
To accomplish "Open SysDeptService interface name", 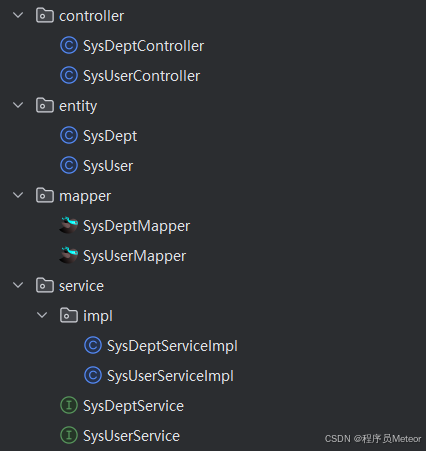I will coord(133,406).
